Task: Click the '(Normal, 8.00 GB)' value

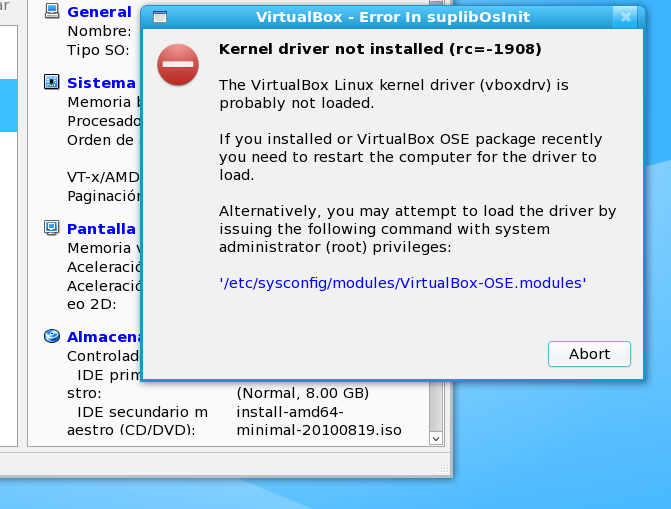Action: 303,393
